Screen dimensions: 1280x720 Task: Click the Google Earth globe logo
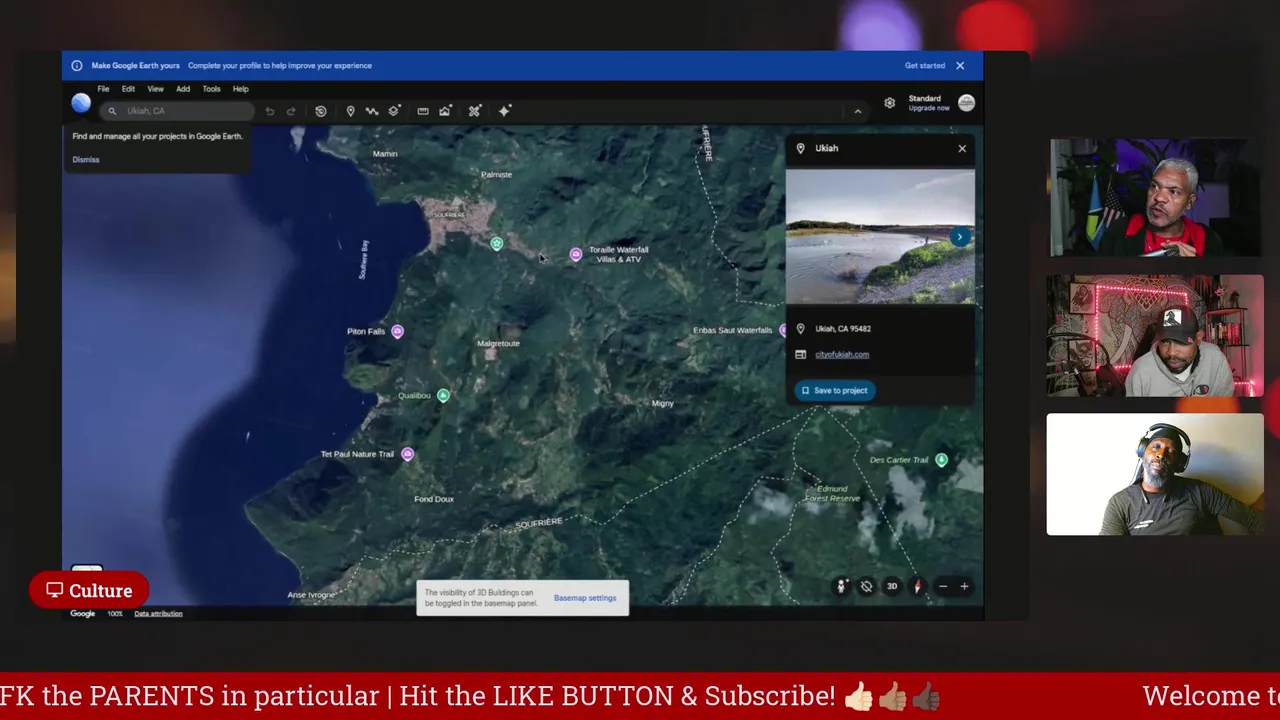[81, 103]
